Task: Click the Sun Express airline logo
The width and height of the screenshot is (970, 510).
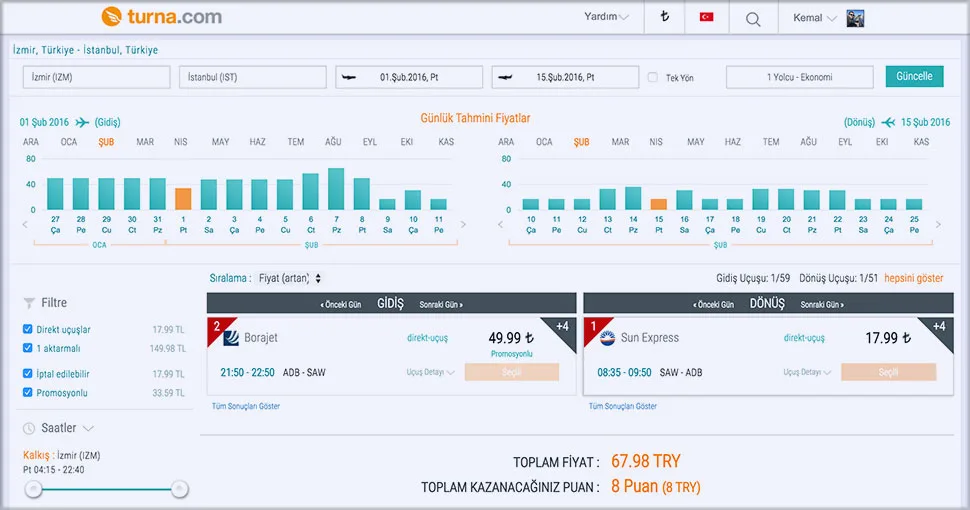Action: [x=607, y=338]
